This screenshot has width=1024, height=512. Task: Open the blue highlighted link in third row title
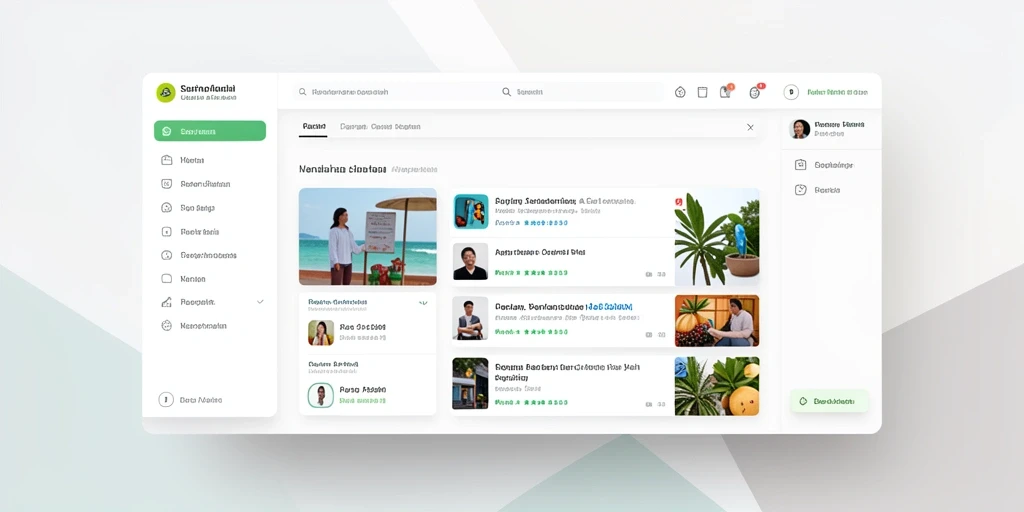click(610, 306)
